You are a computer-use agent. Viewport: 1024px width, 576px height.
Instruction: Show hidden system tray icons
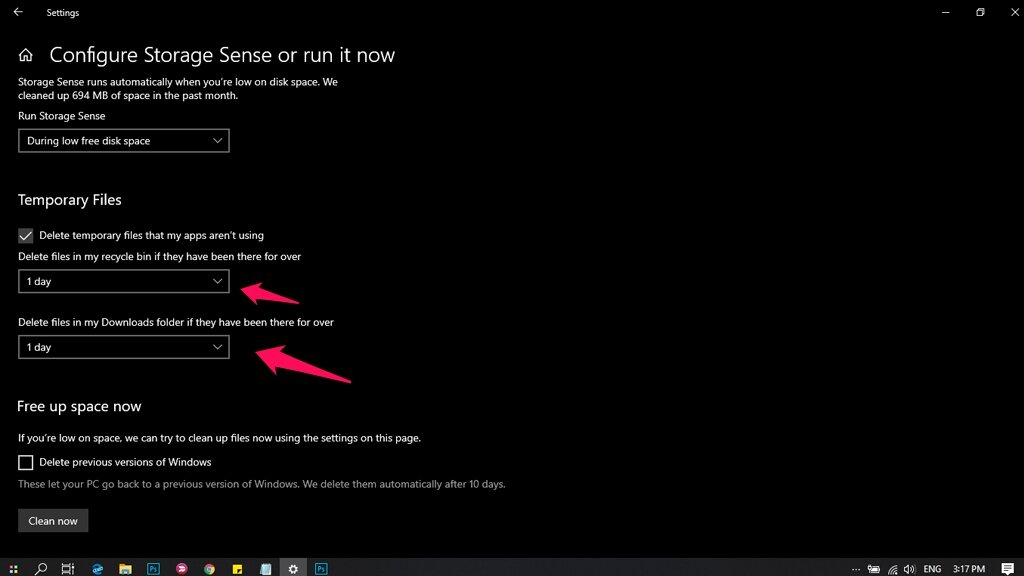(x=856, y=569)
